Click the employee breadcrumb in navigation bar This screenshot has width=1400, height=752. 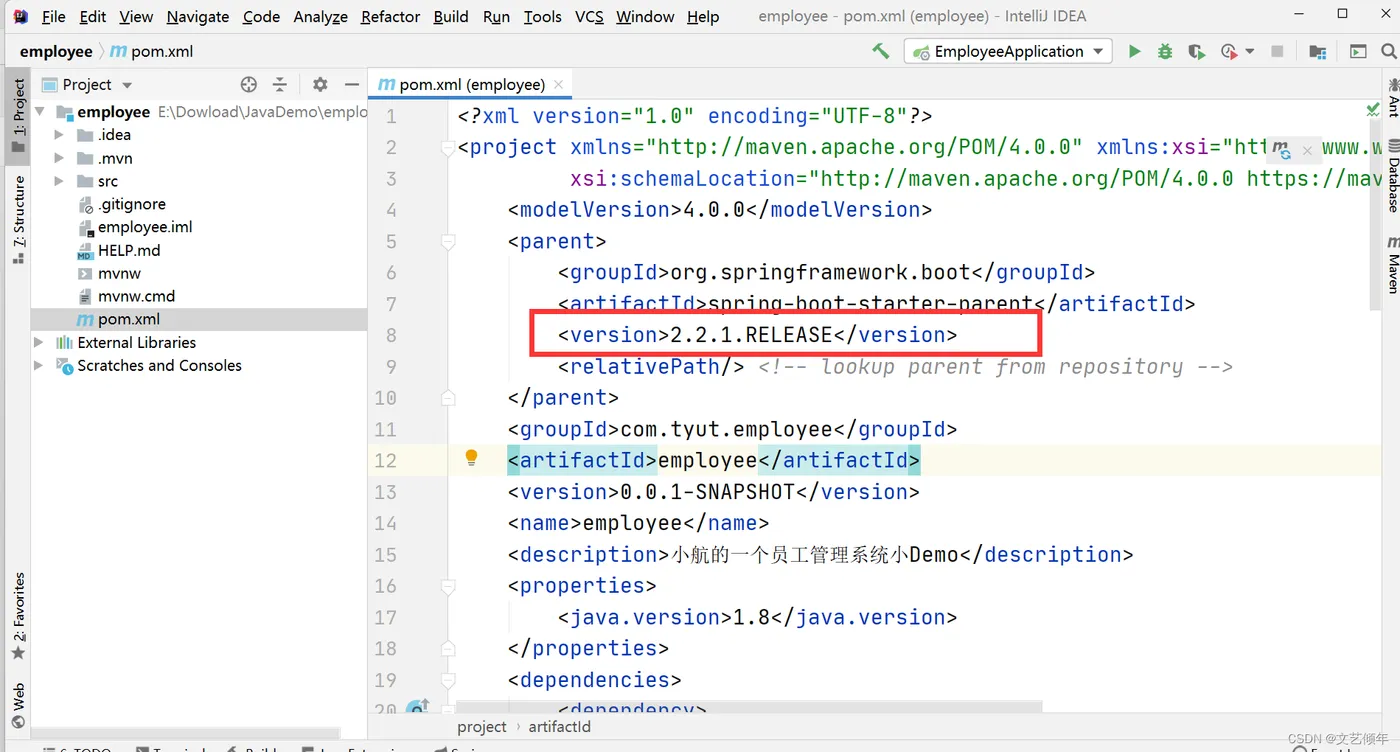(56, 51)
